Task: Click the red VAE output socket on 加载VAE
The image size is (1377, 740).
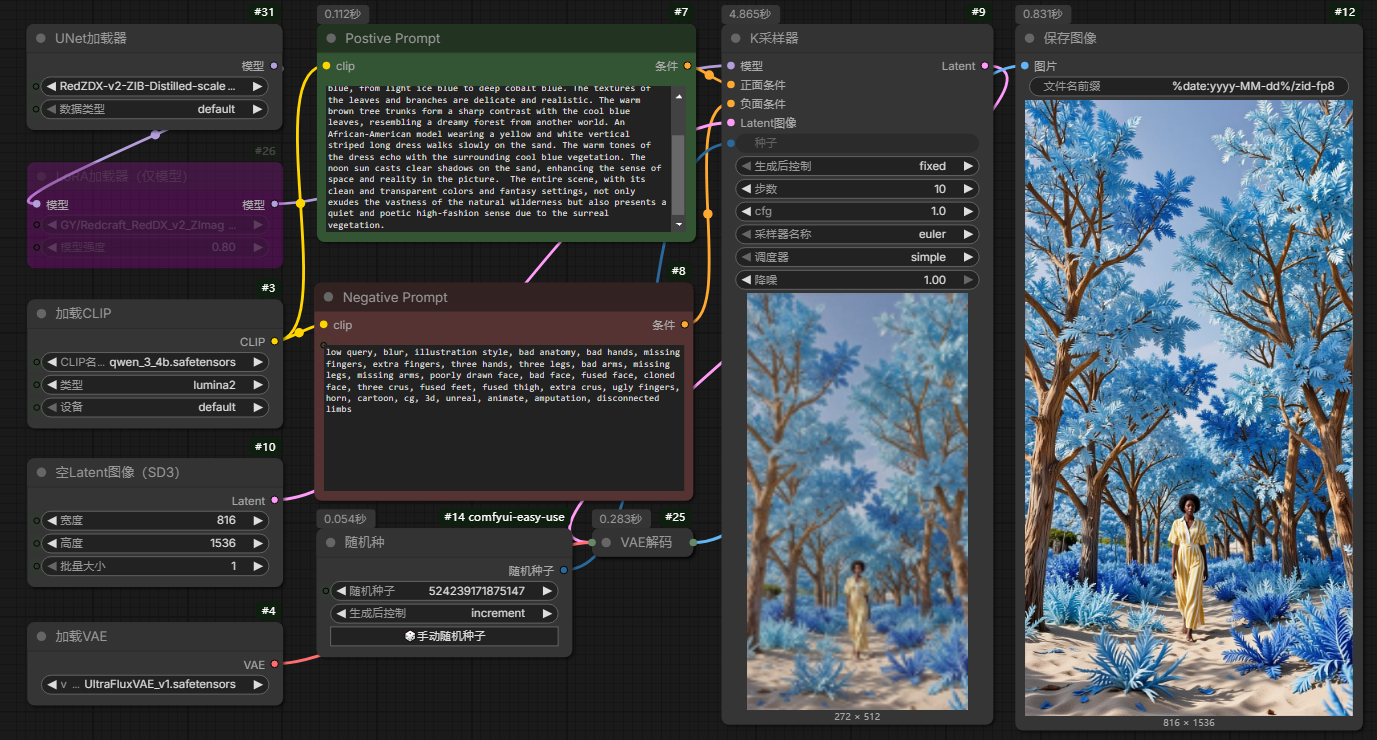Action: pyautogui.click(x=275, y=664)
